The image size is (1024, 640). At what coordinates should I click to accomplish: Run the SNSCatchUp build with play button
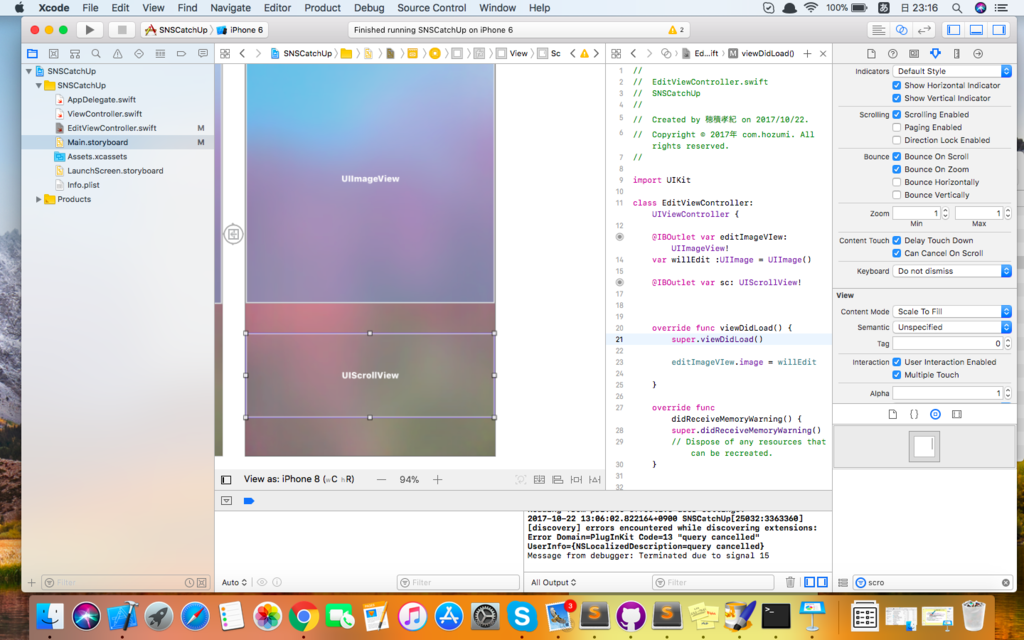point(89,29)
